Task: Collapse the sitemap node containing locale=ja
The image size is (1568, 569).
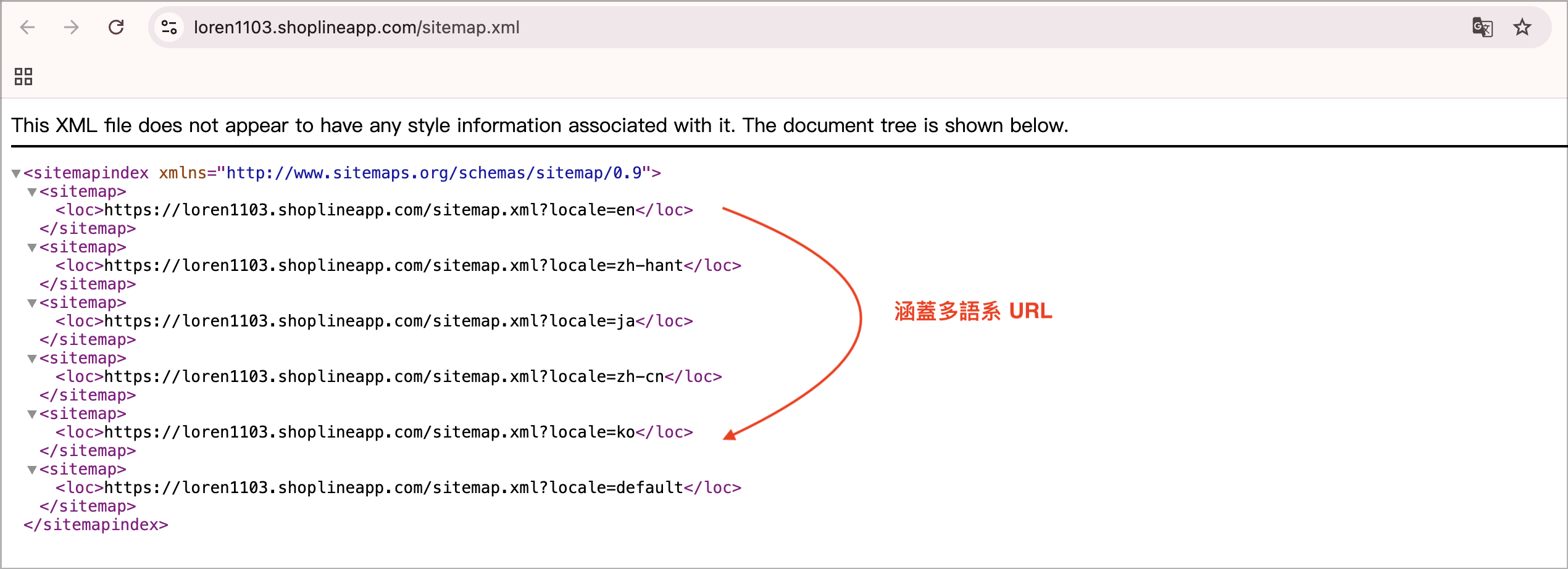Action: tap(32, 304)
